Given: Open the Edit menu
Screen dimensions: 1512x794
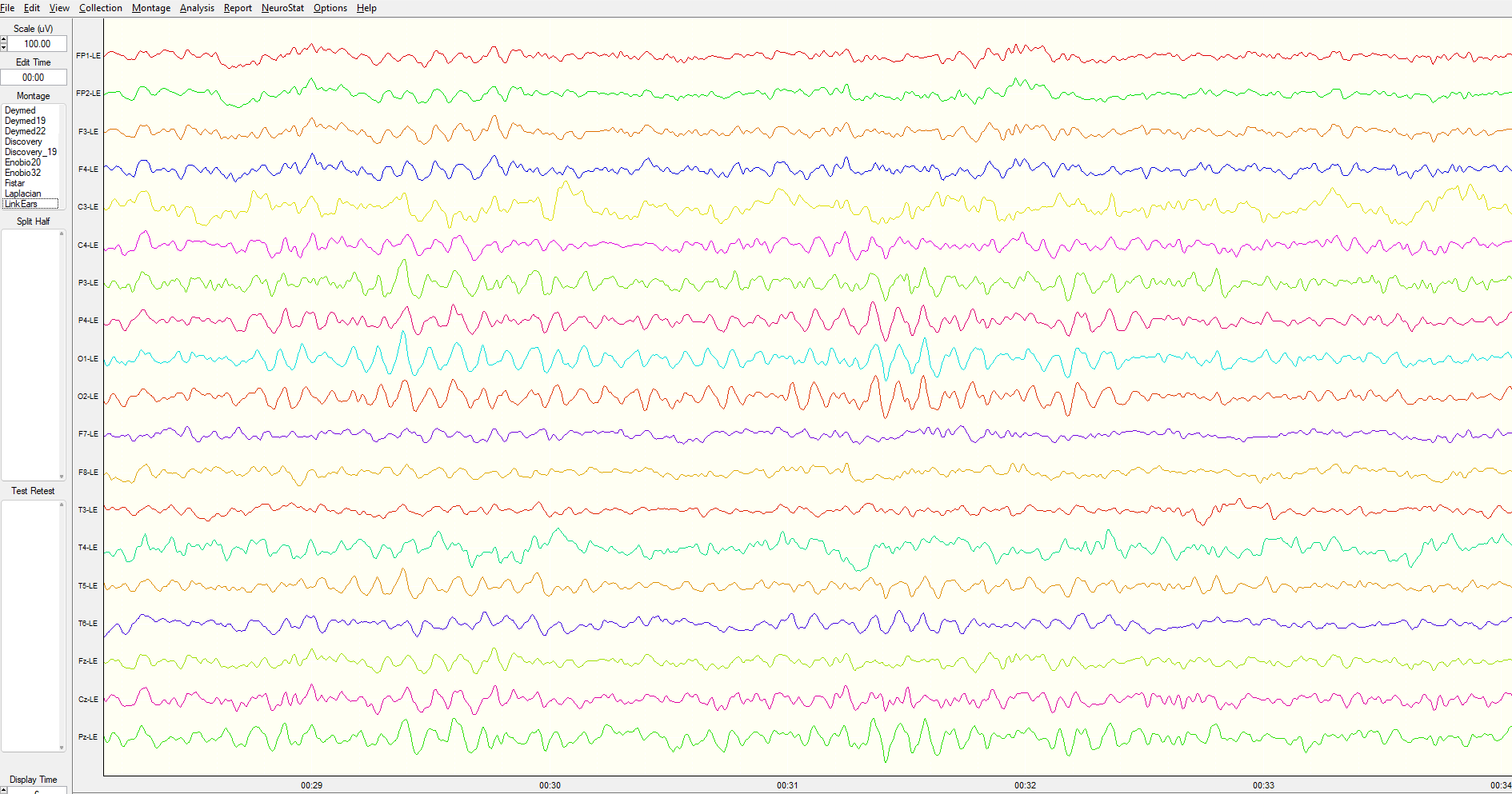Looking at the screenshot, I should (31, 7).
